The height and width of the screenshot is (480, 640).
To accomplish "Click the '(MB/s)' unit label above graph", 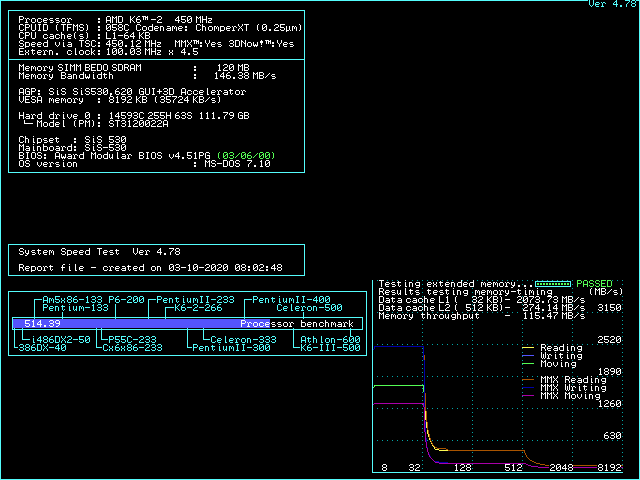I will point(606,292).
